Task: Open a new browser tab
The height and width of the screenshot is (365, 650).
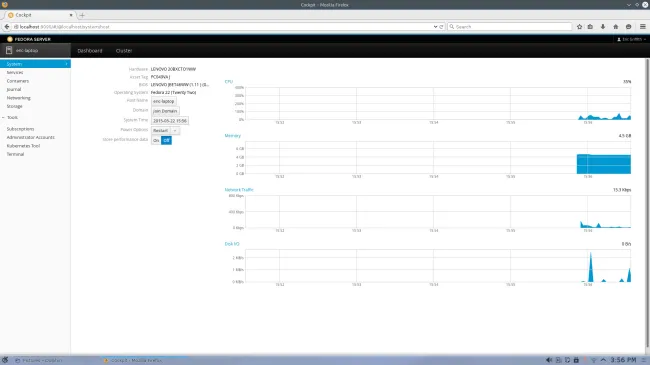Action: coord(82,15)
